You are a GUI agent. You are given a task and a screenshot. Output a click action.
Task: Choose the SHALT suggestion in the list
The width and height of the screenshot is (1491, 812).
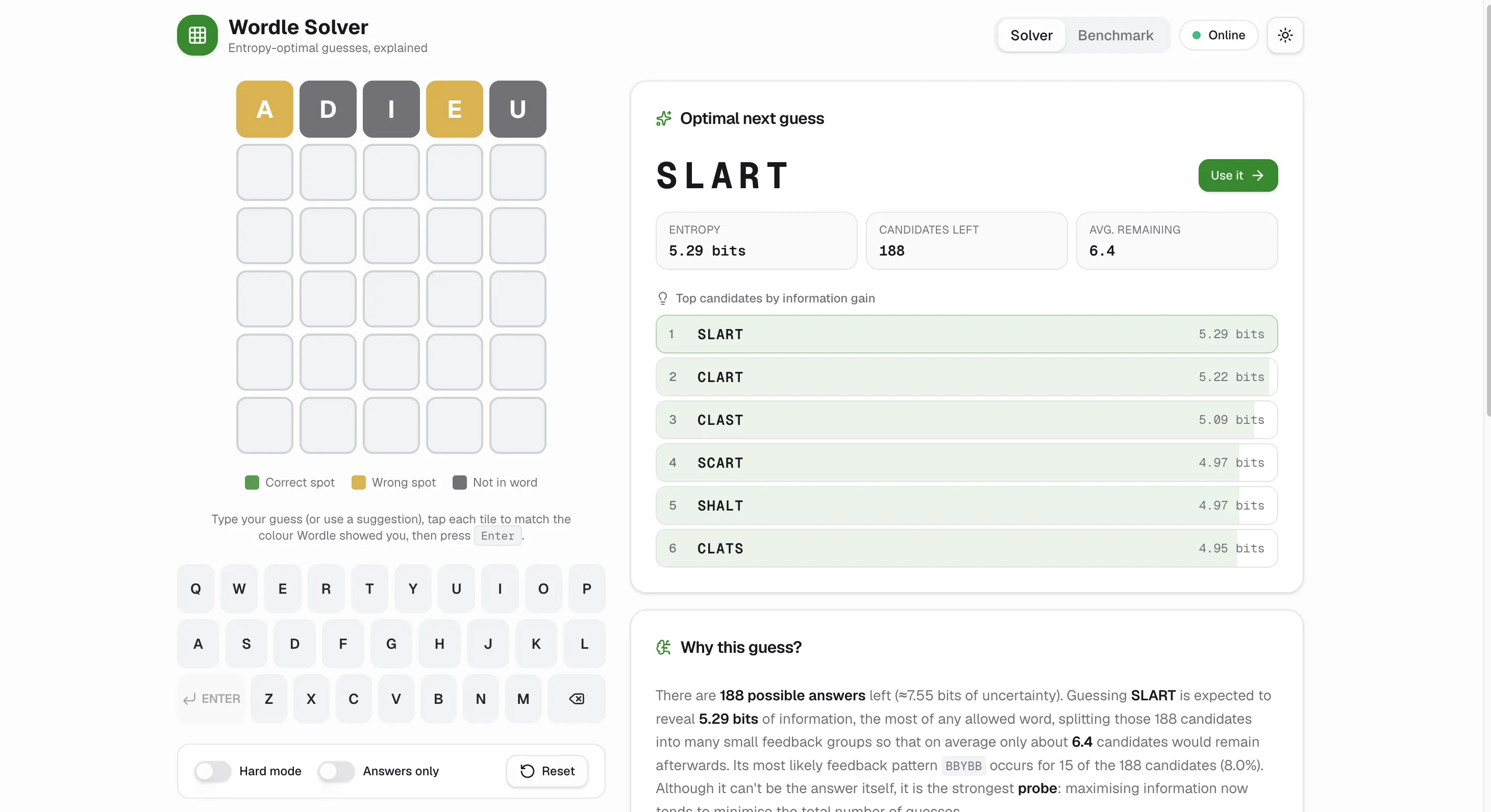(x=966, y=505)
